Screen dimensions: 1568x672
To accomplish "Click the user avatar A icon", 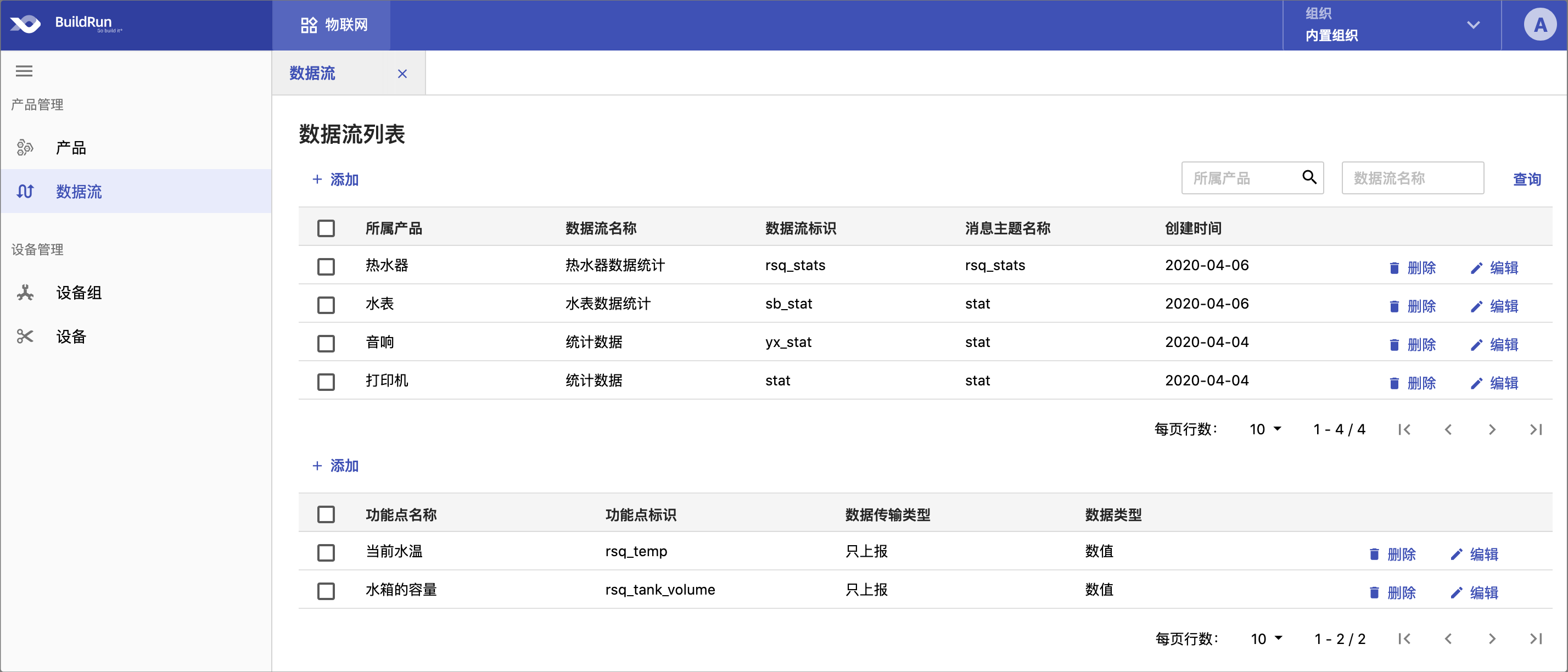I will click(x=1539, y=25).
